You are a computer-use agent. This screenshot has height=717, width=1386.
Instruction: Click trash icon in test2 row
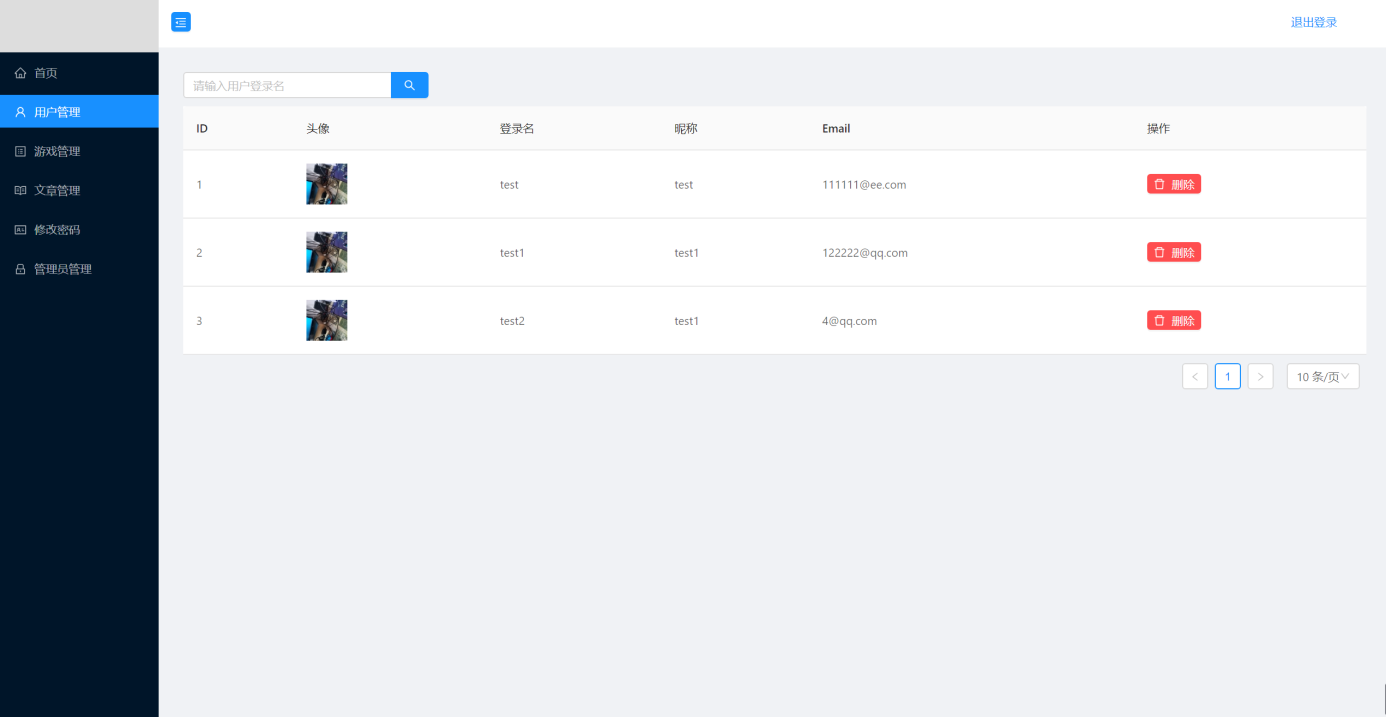[x=1159, y=320]
